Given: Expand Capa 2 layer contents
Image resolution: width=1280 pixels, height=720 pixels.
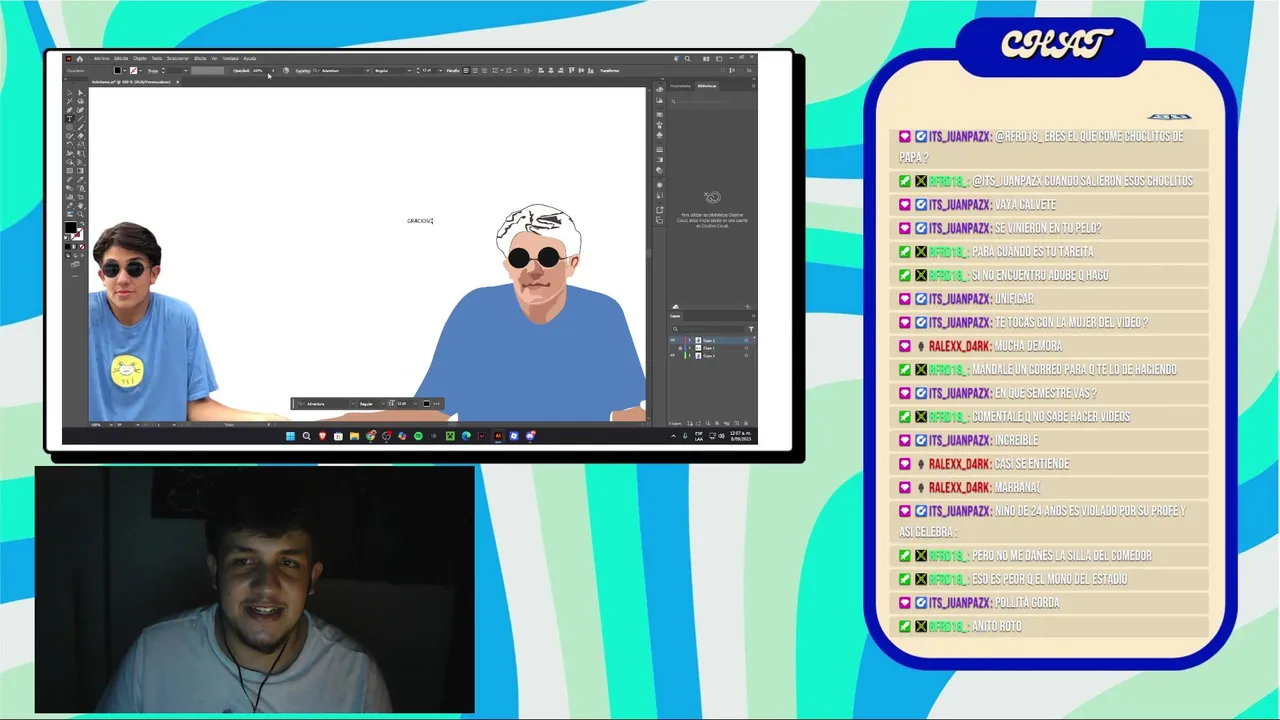Looking at the screenshot, I should click(x=690, y=340).
